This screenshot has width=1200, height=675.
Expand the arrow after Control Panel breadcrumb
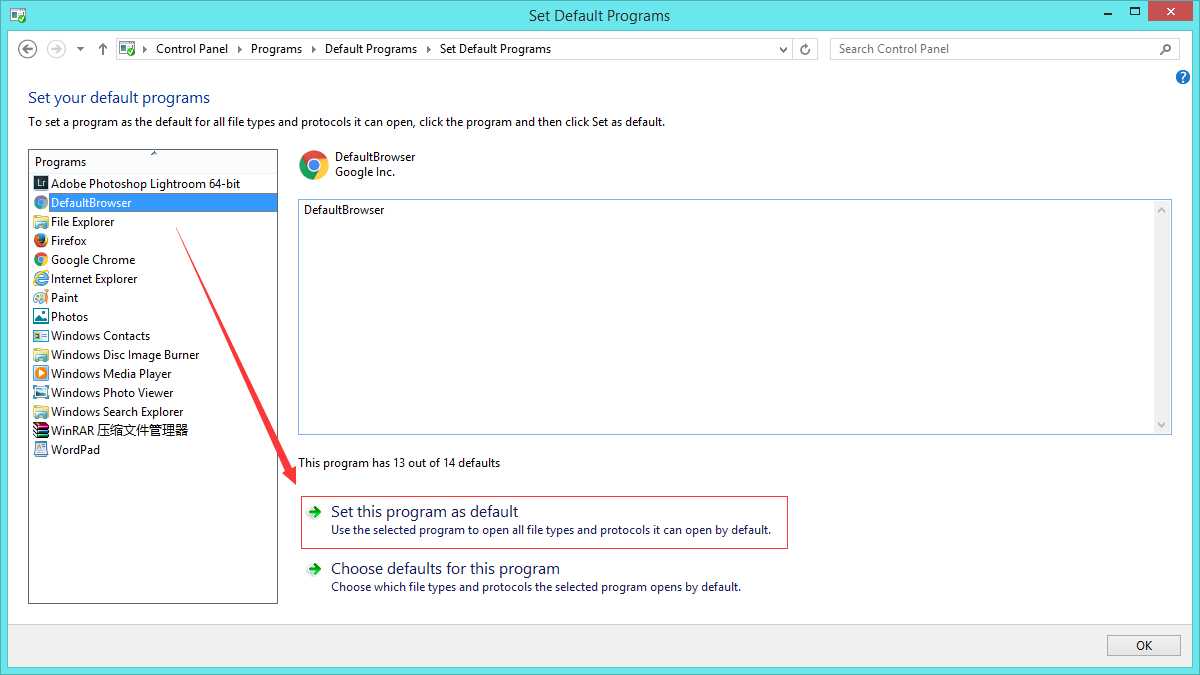click(x=239, y=49)
